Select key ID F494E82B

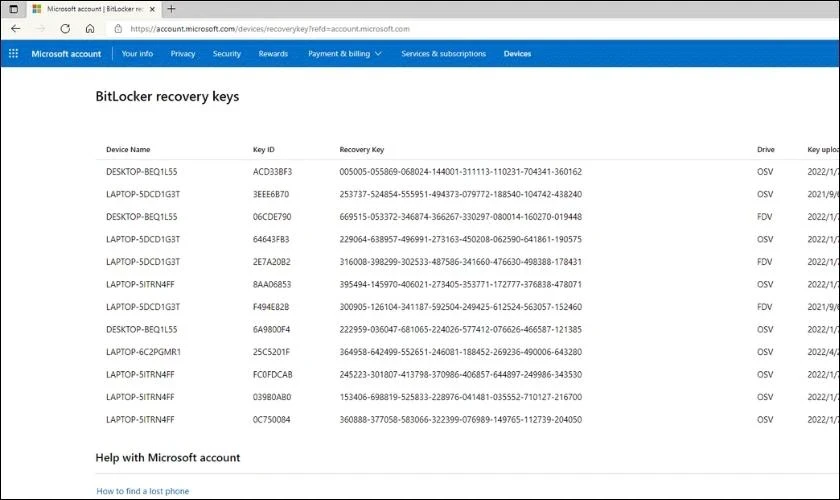pos(271,307)
